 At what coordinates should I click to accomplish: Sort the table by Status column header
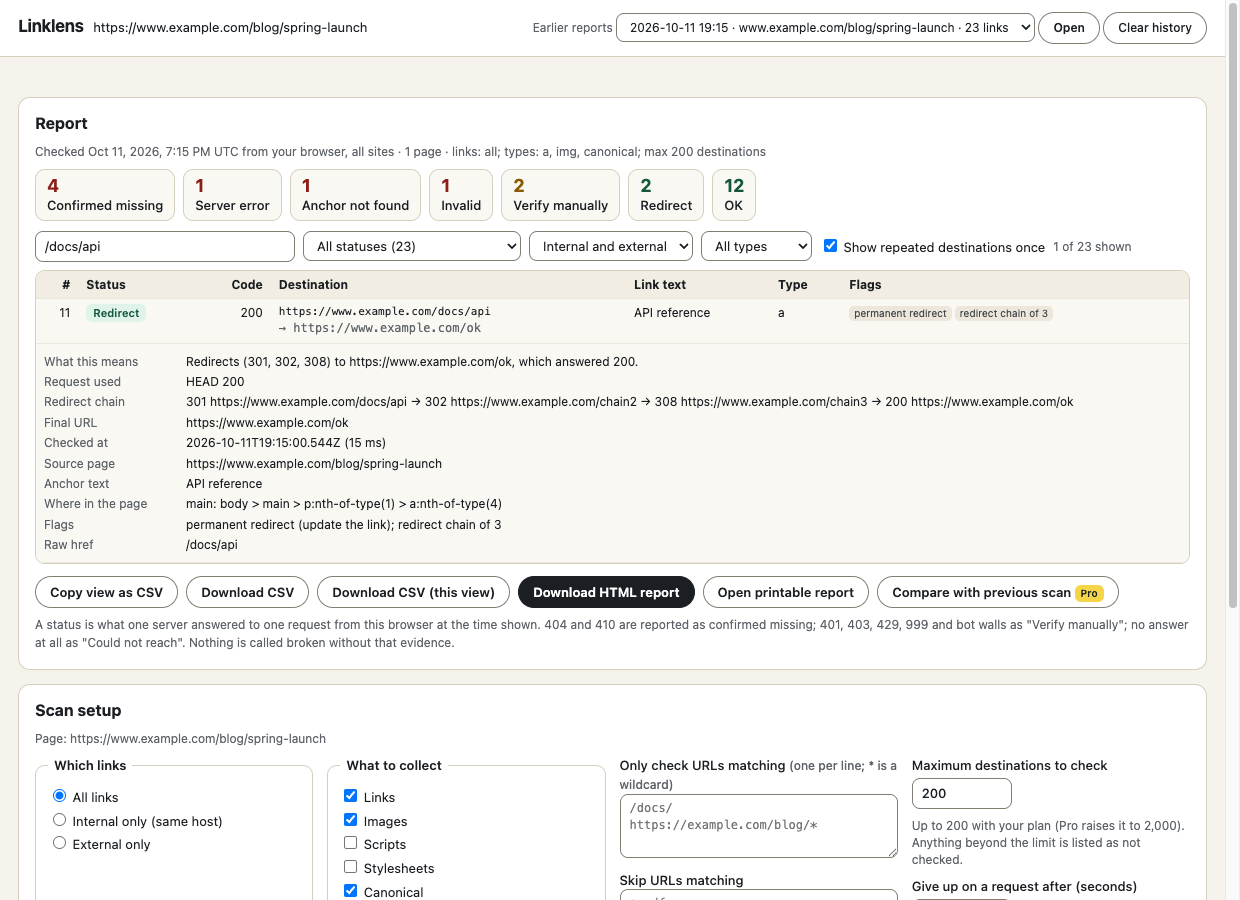pos(106,285)
